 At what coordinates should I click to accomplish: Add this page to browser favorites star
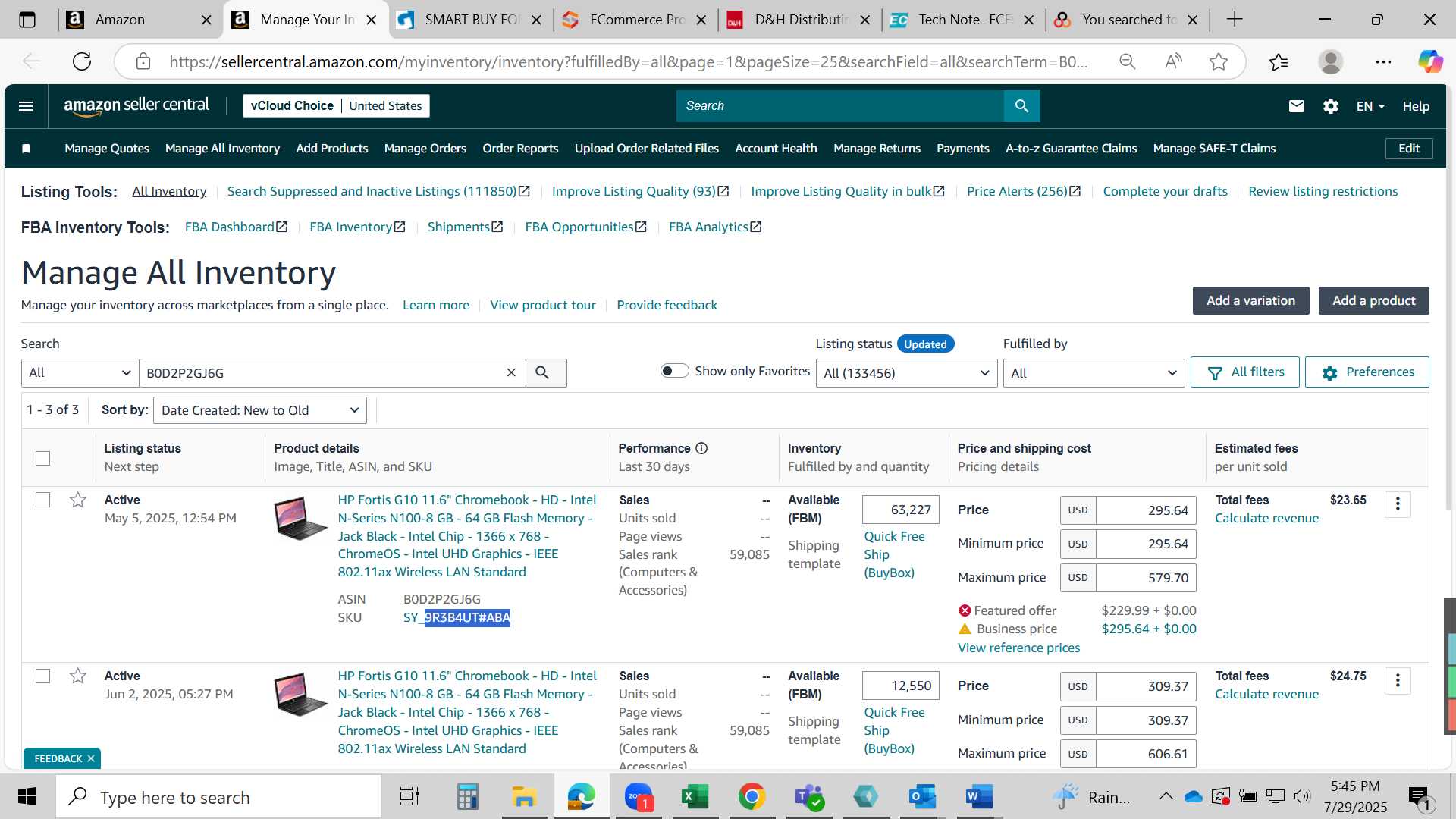(x=1218, y=61)
